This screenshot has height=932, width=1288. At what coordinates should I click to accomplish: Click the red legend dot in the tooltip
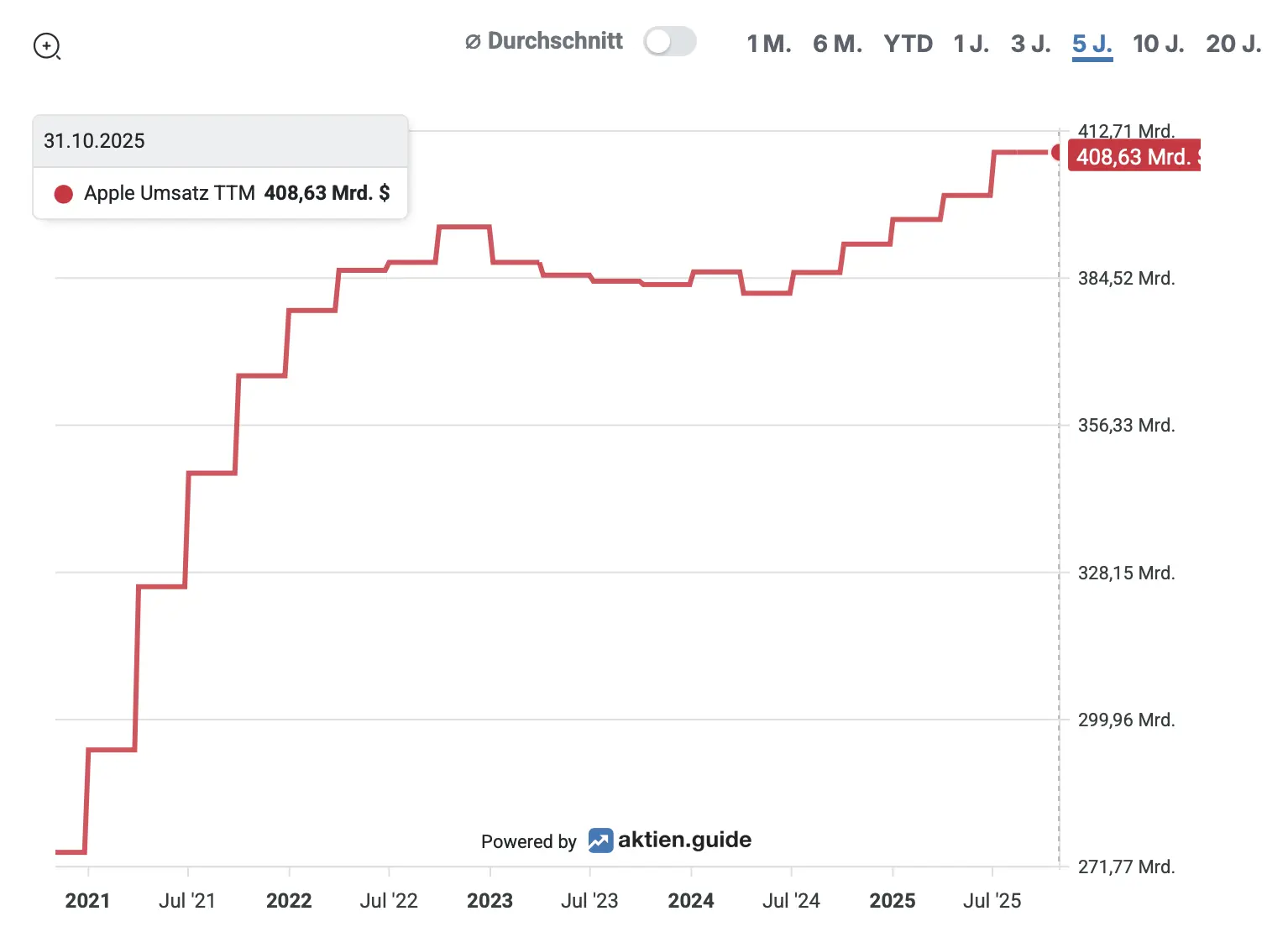[x=63, y=193]
